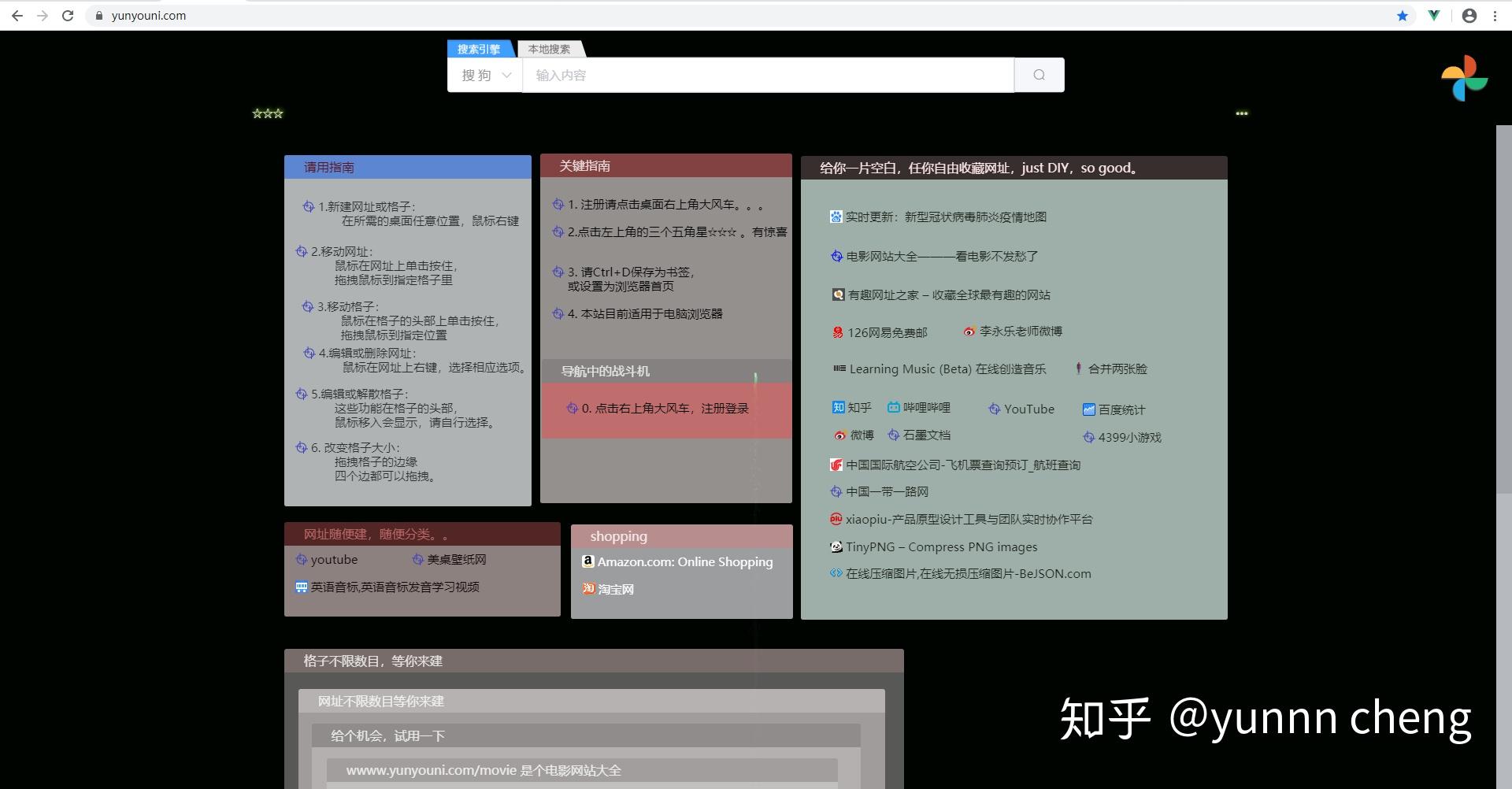Click the 微博 icon link
Image resolution: width=1512 pixels, height=789 pixels.
click(854, 435)
